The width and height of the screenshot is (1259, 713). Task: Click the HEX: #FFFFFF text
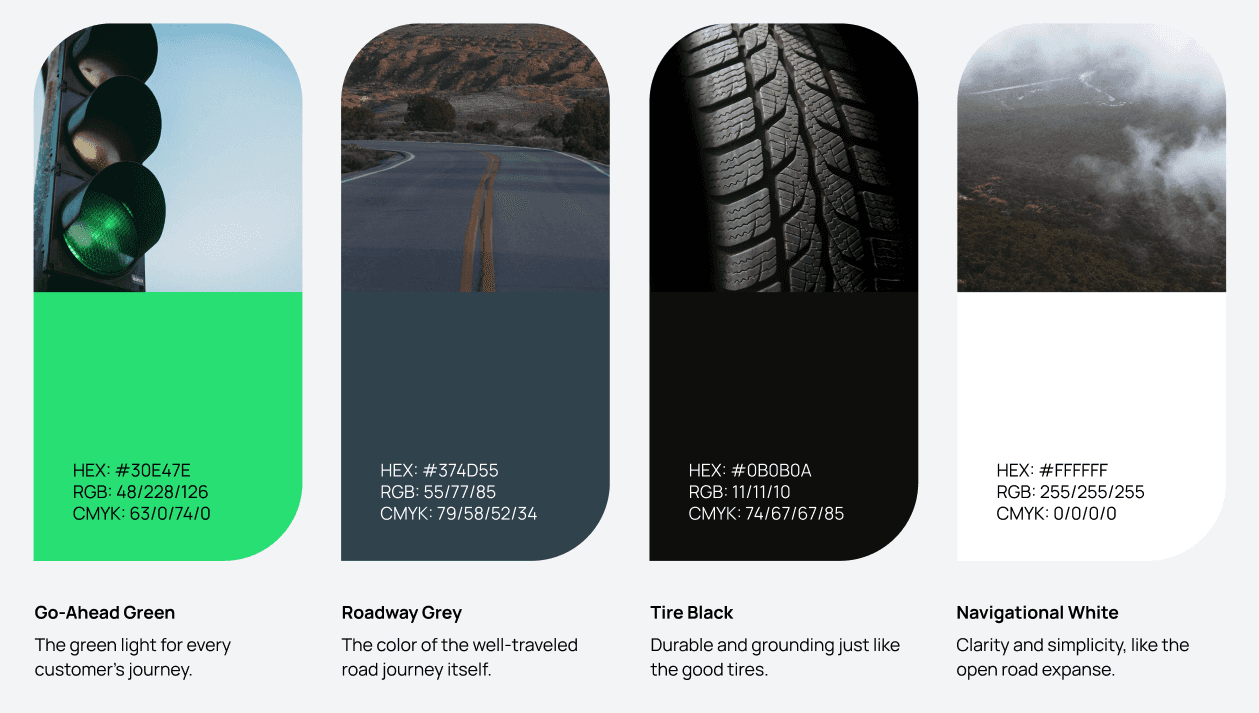1052,470
